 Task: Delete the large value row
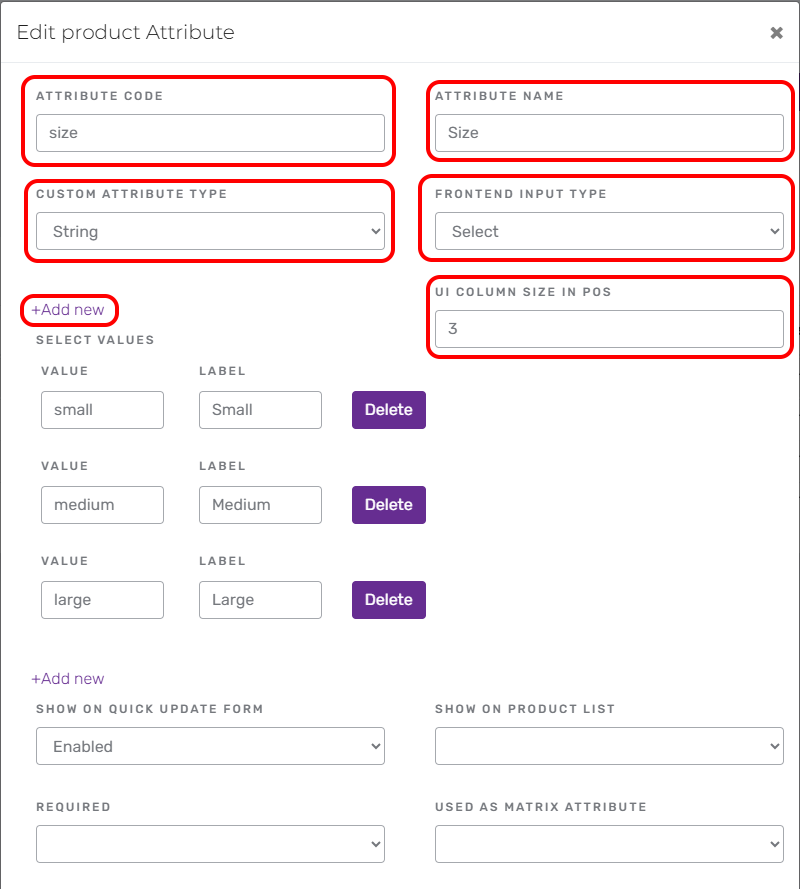[x=389, y=600]
